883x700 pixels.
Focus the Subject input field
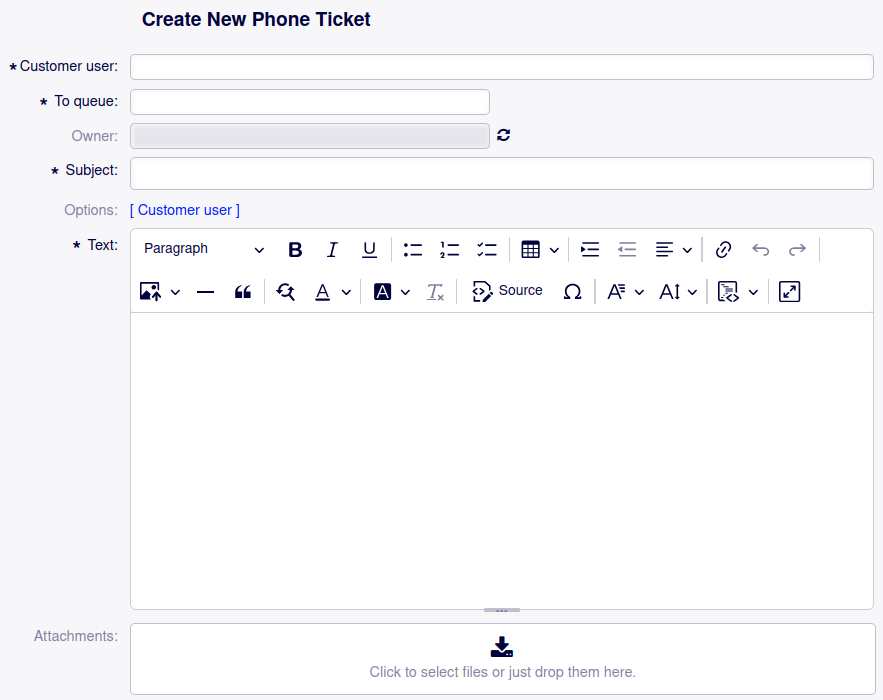click(x=502, y=173)
